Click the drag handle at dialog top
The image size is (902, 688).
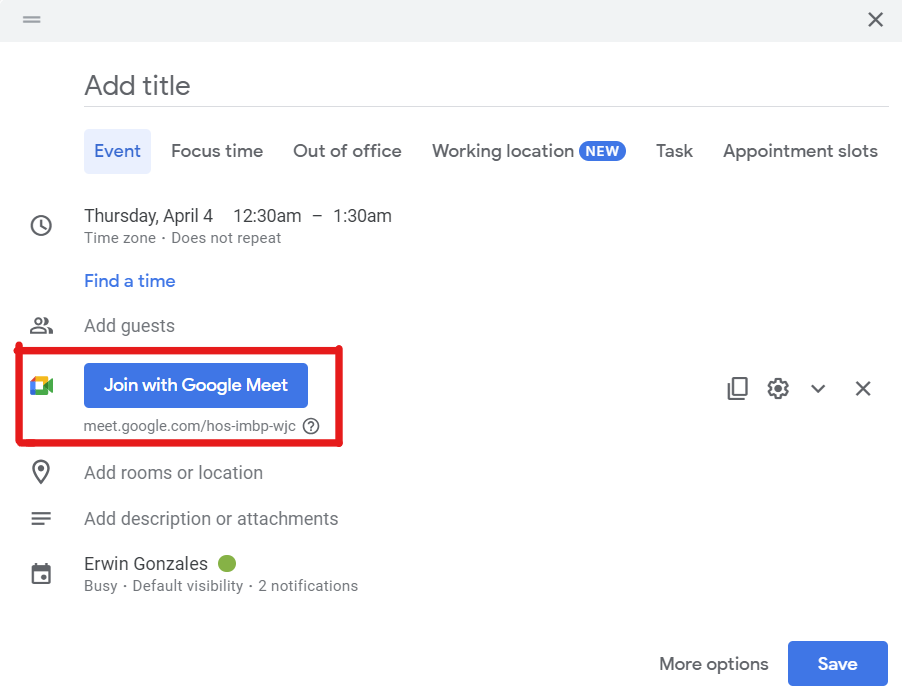tap(32, 20)
